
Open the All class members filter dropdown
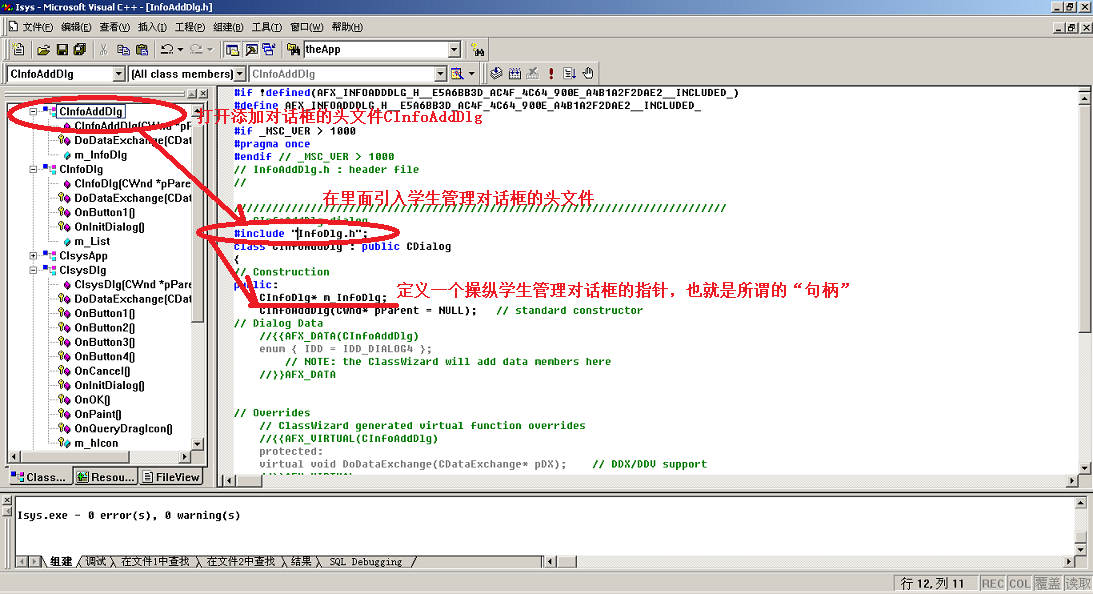coord(240,74)
